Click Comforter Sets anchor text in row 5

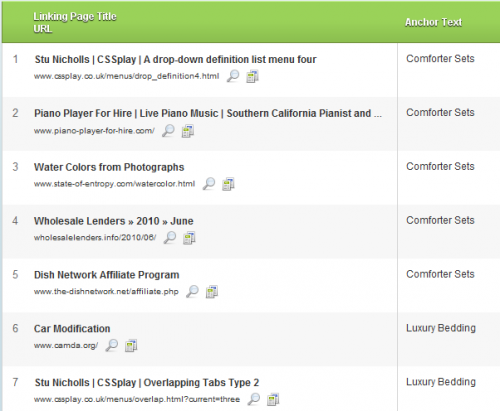440,274
